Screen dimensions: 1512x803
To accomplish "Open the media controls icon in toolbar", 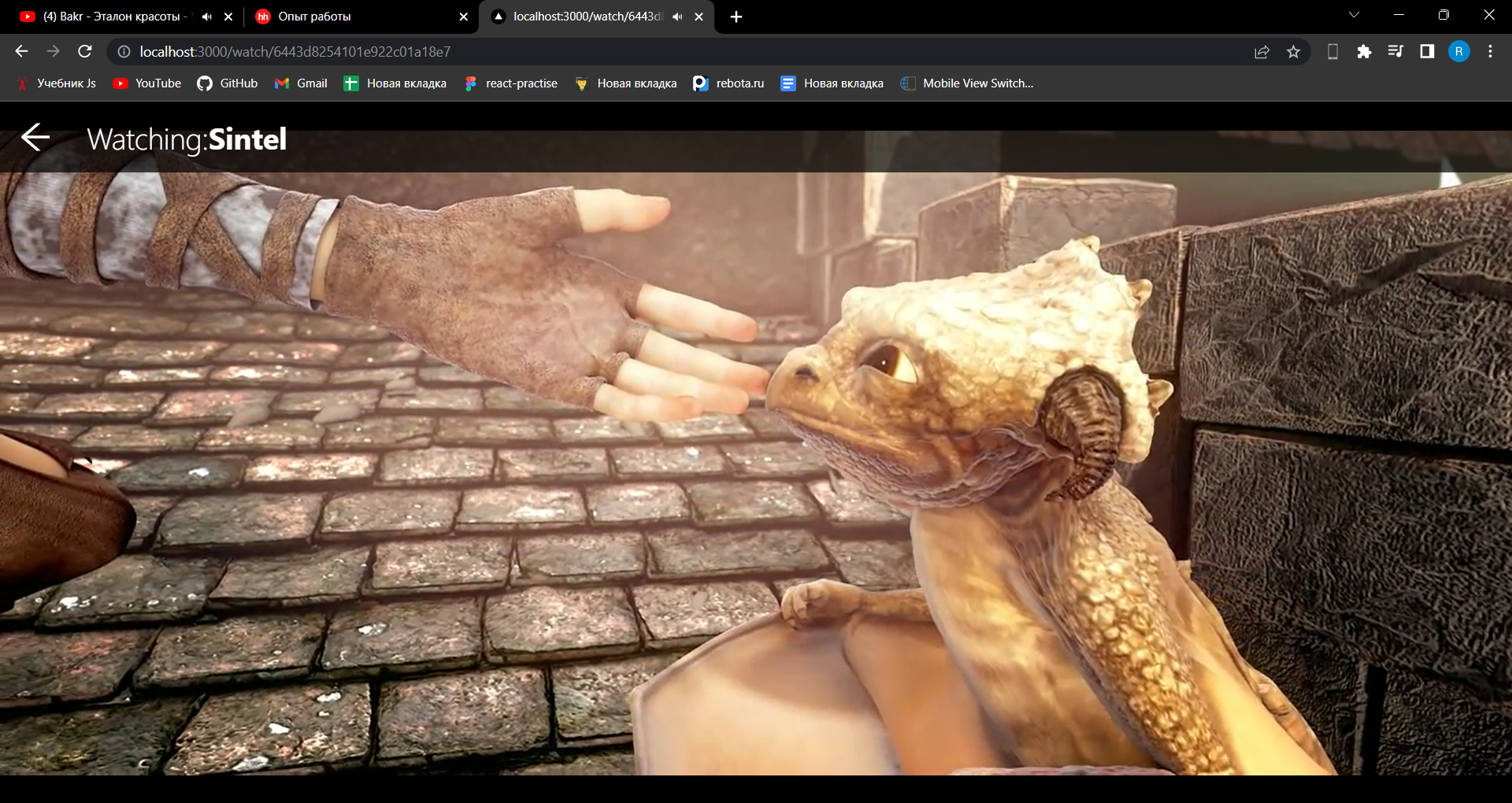I will click(1395, 51).
